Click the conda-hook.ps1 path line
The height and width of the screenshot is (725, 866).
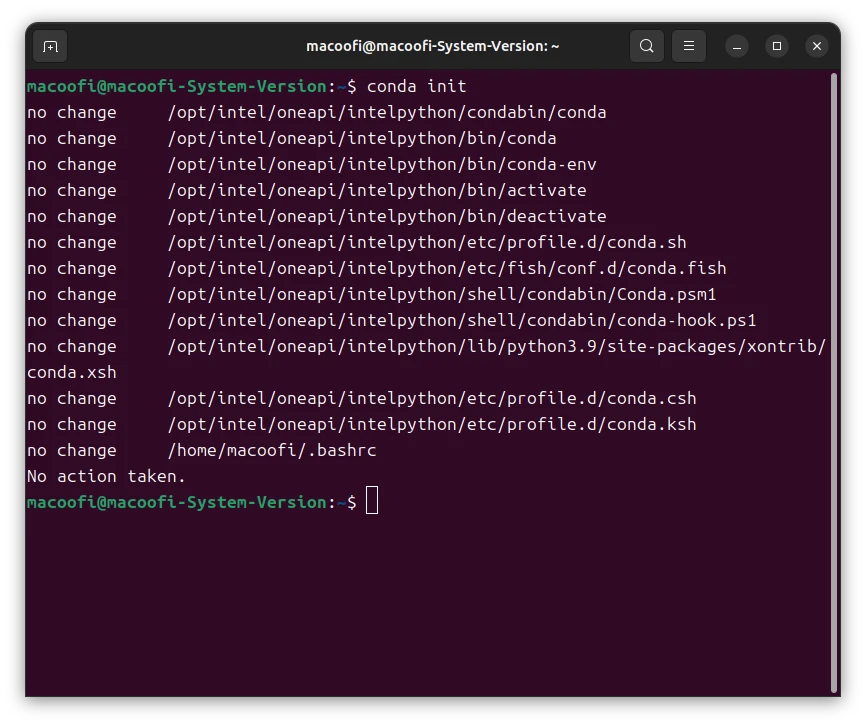[461, 320]
